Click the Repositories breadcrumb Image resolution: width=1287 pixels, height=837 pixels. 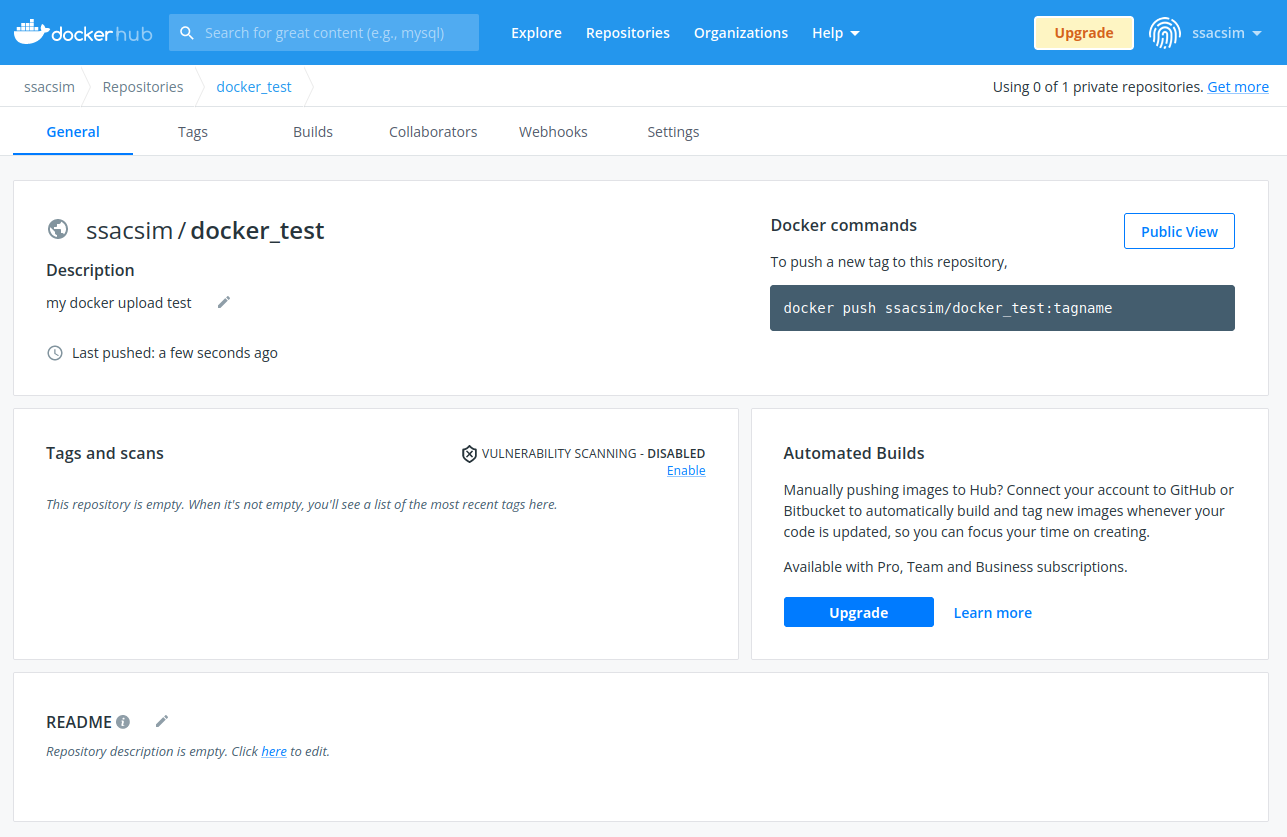[143, 87]
